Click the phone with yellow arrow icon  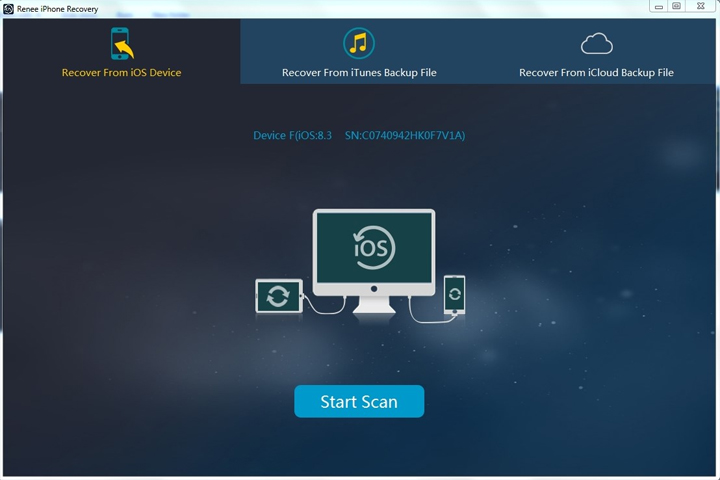tap(122, 44)
